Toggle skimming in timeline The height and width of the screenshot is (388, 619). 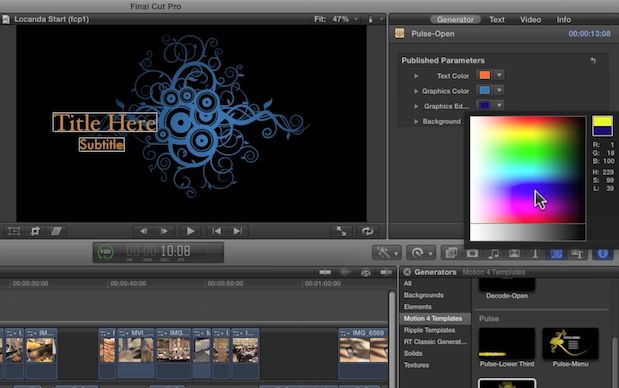click(x=325, y=272)
